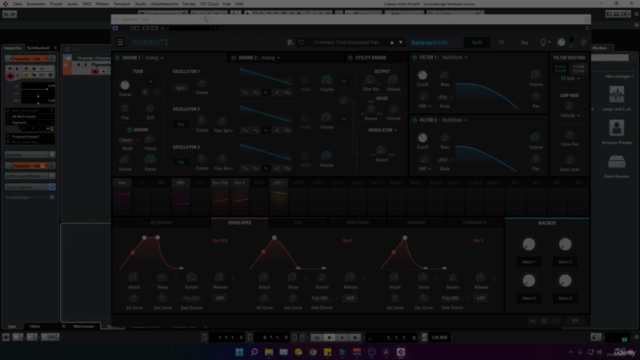Open File Explorer from taskbar
The width and height of the screenshot is (640, 360).
click(x=269, y=352)
